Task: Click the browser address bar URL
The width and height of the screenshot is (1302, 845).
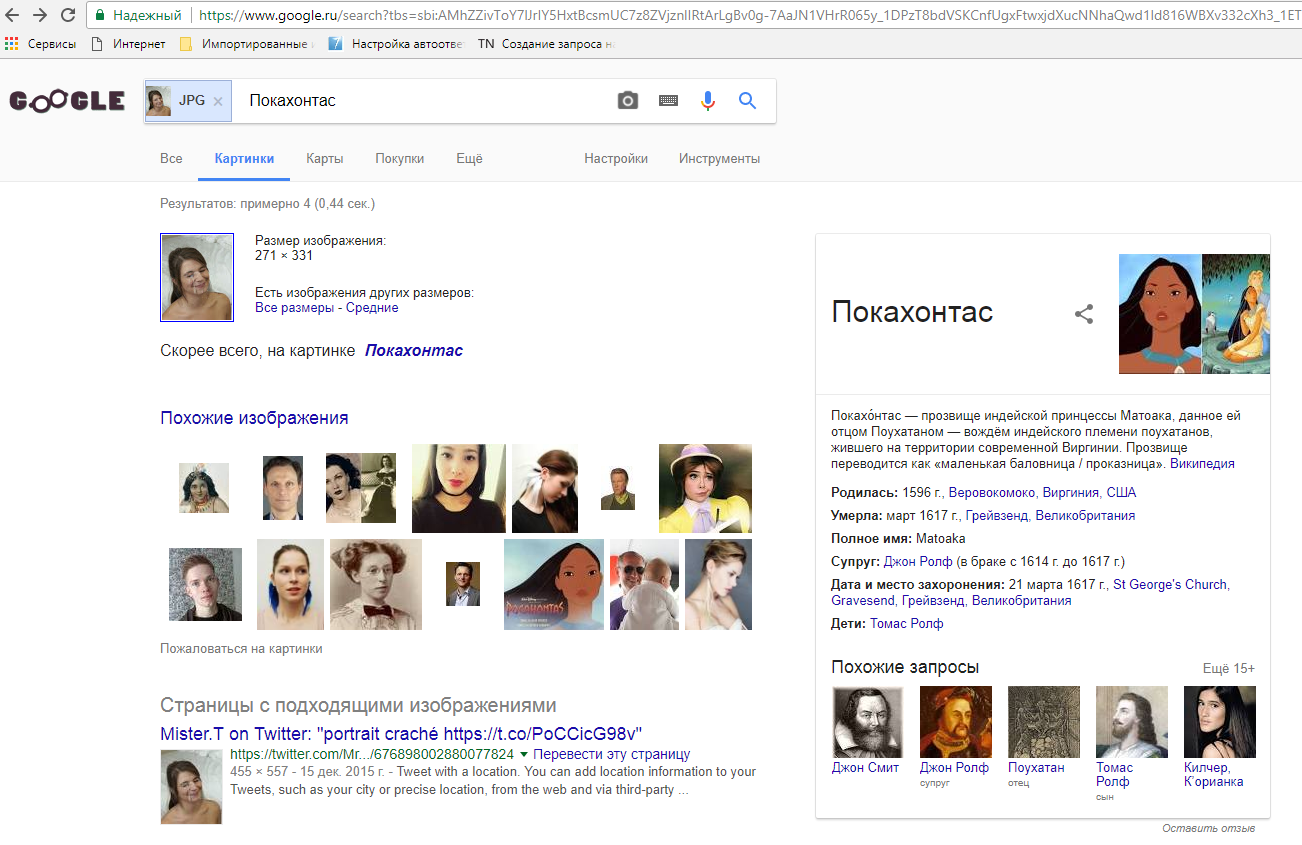Action: [x=750, y=15]
